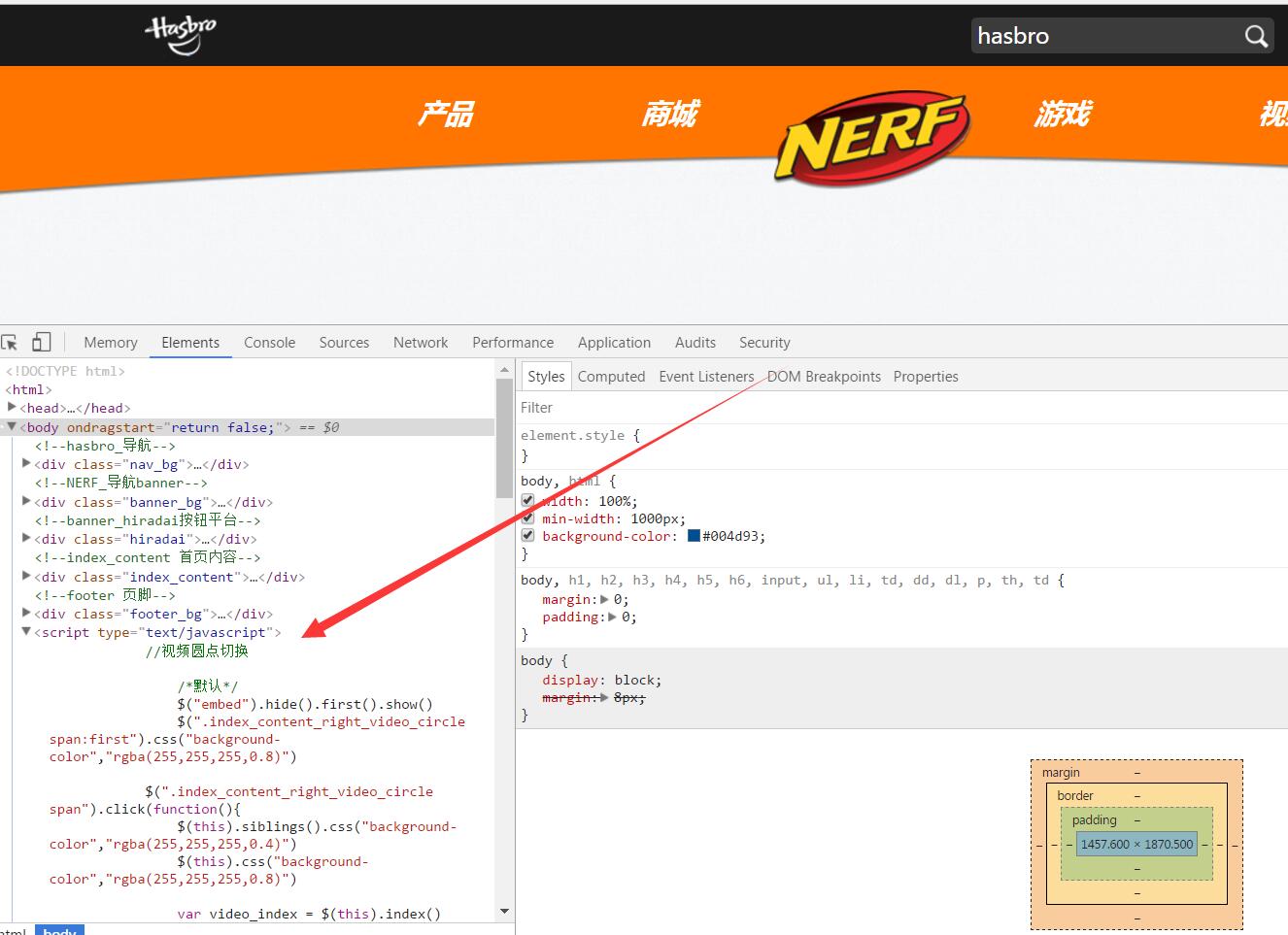
Task: Expand the nav_bg div node
Action: (26, 464)
